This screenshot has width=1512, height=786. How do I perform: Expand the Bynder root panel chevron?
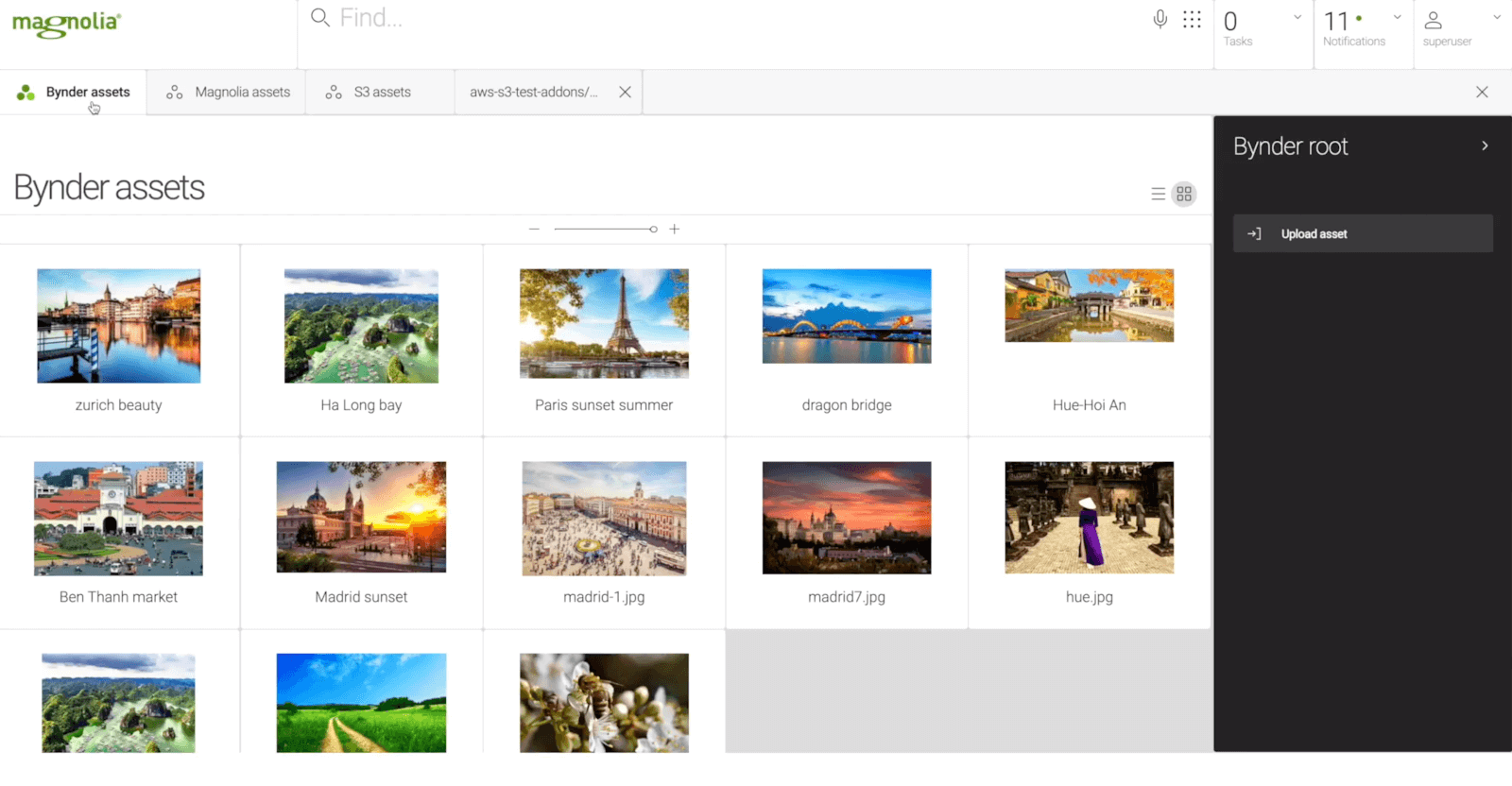[1485, 146]
